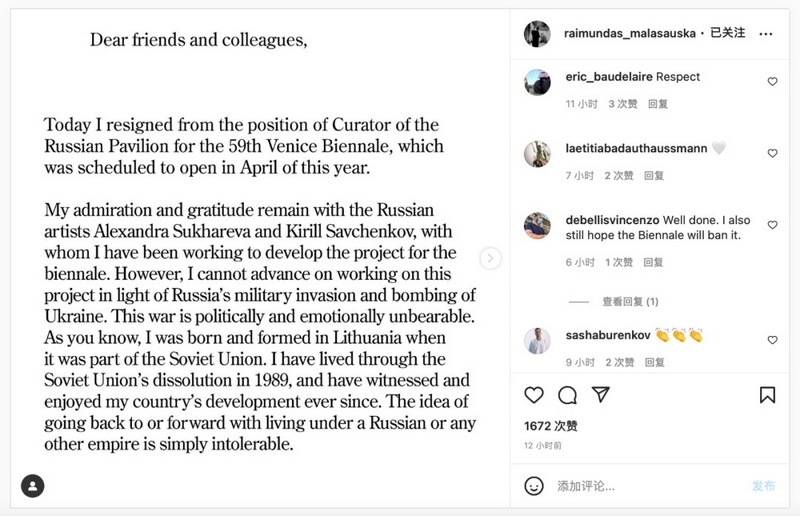
Task: Open the comment bubble icon
Action: 567,395
